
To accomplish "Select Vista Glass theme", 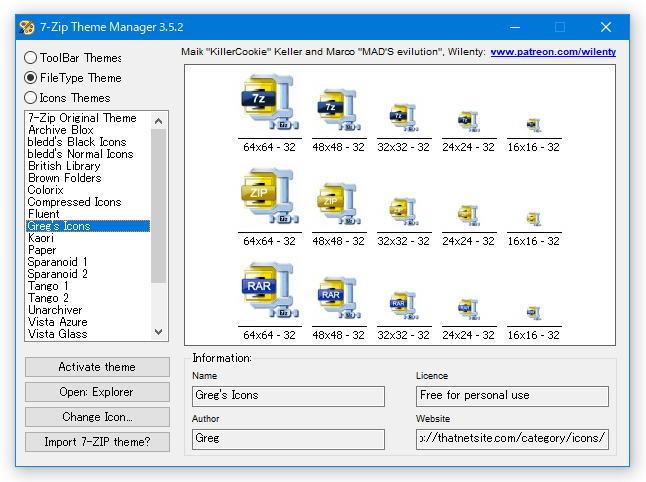I will click(88, 334).
